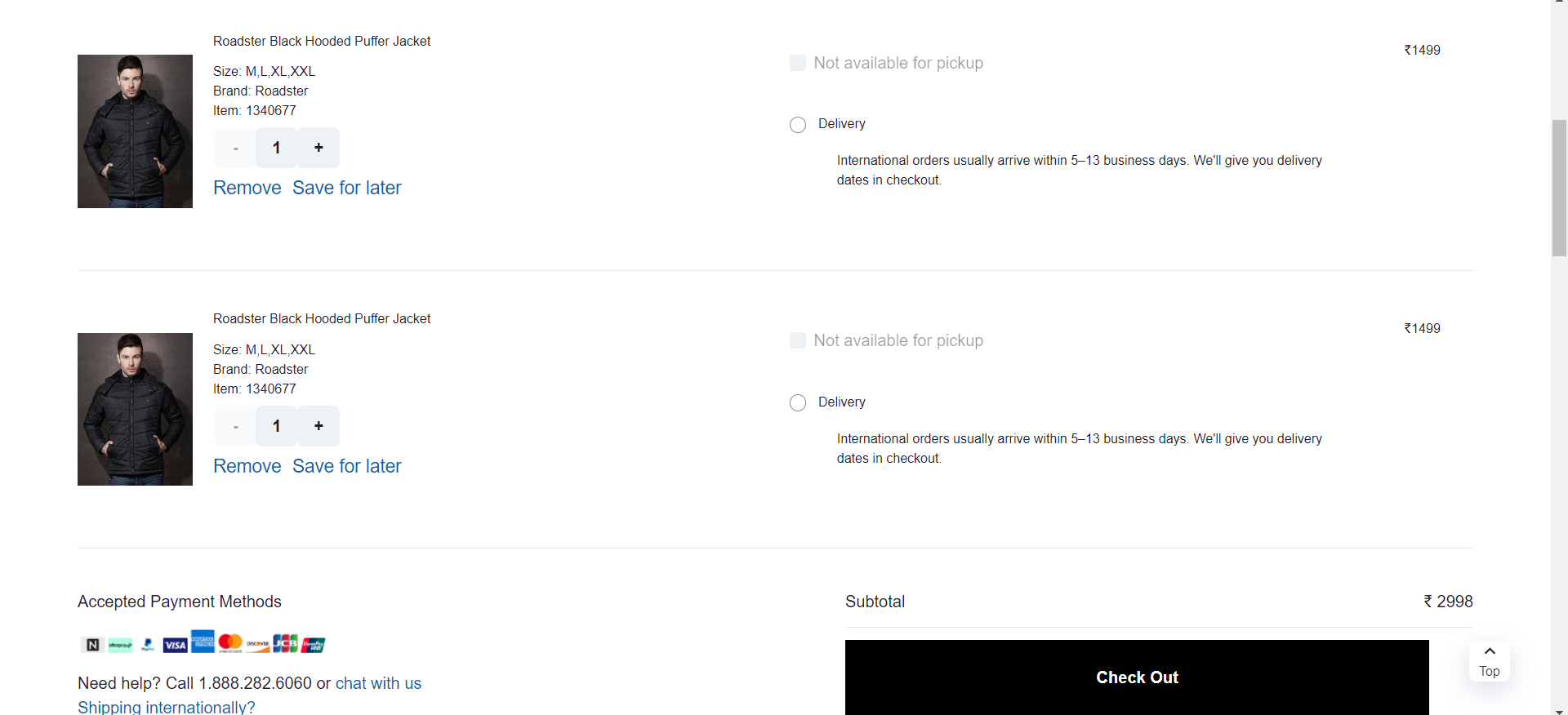
Task: Click the Nordstrom card payment icon
Action: click(x=92, y=645)
